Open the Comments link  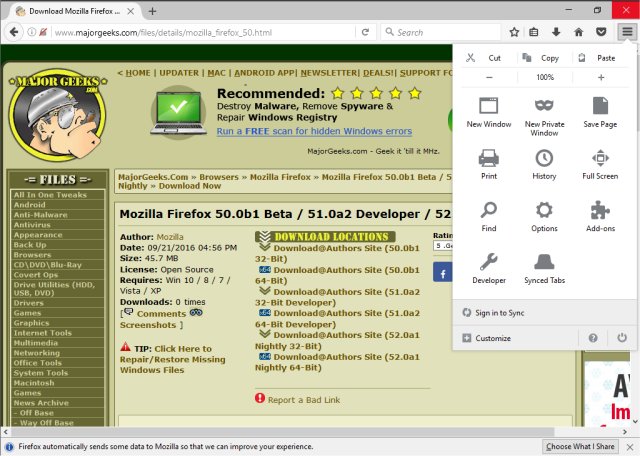click(161, 314)
